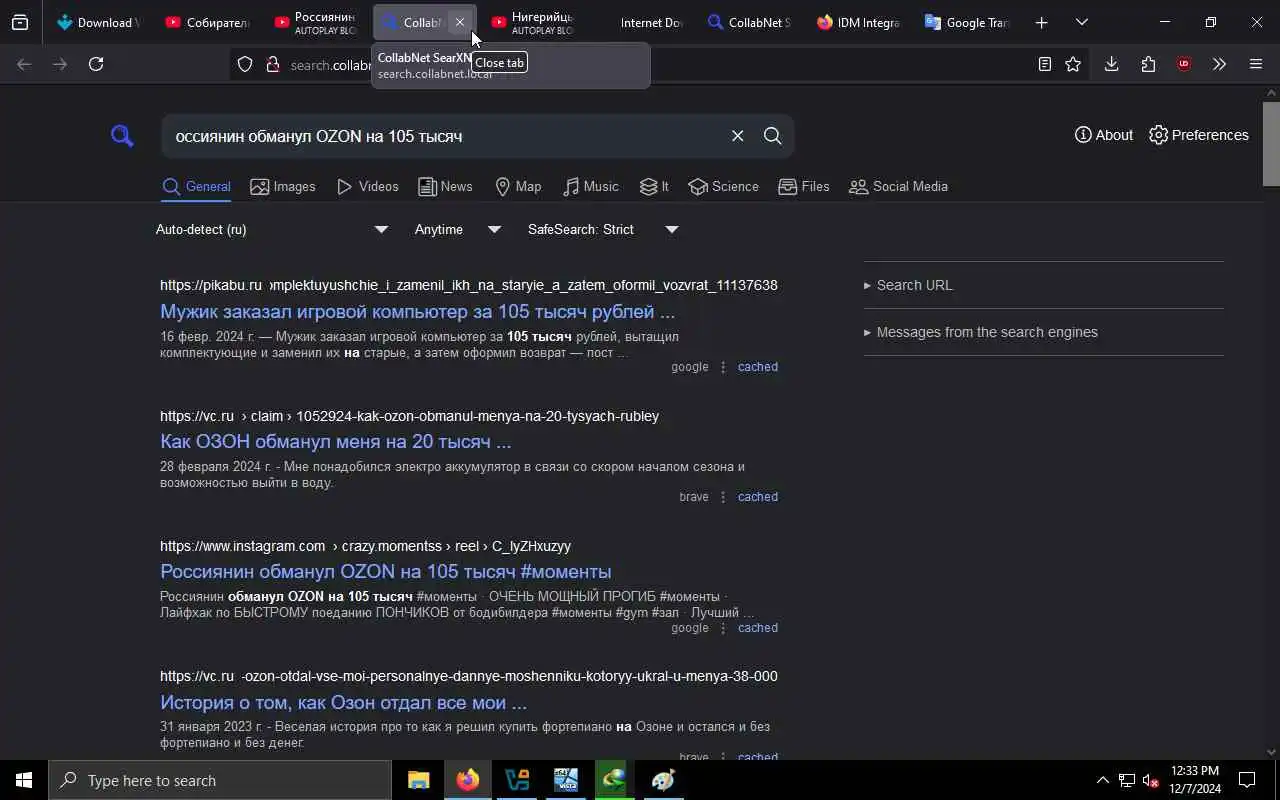Clear the search query text
The width and height of the screenshot is (1280, 800).
(737, 136)
